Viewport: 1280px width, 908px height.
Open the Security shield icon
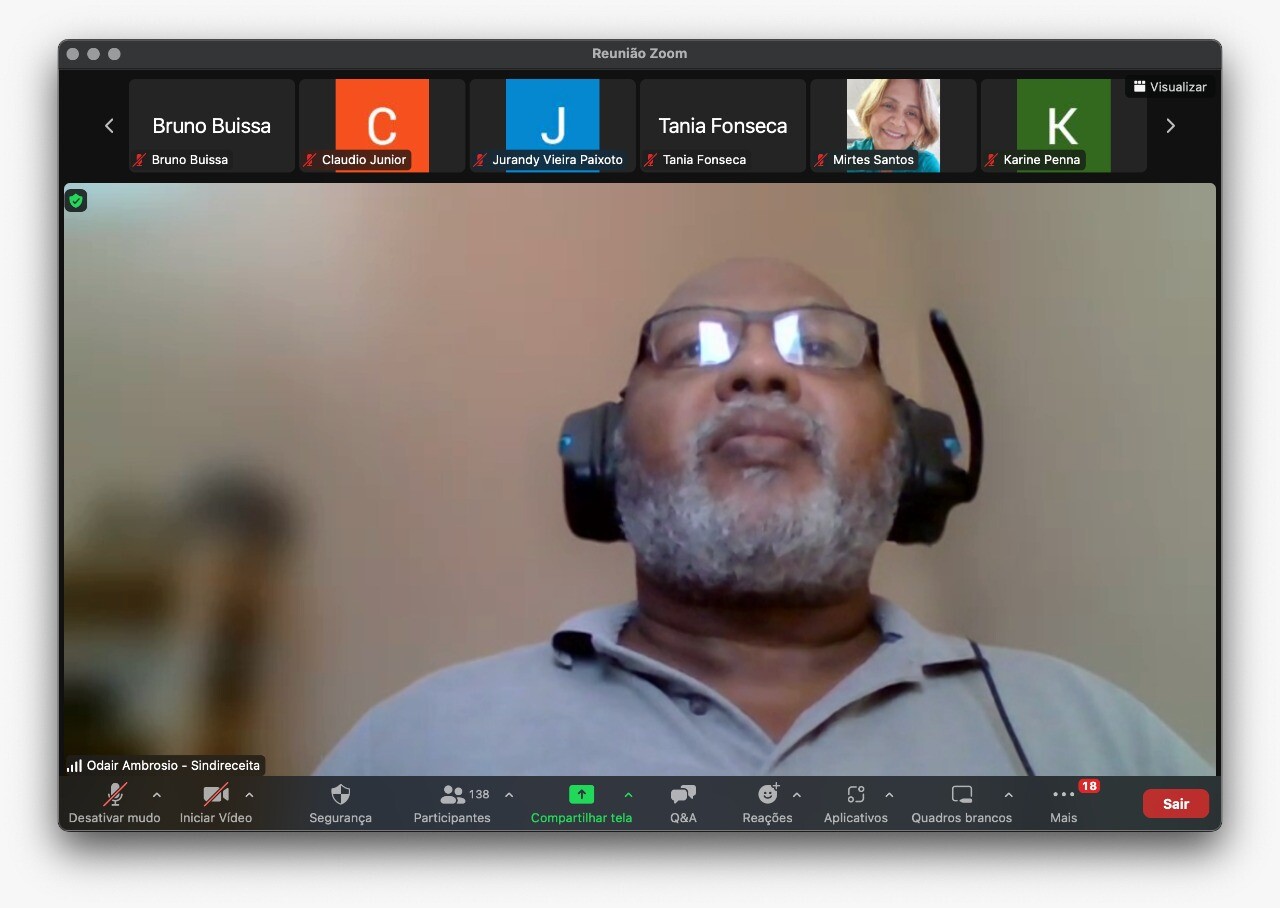tap(340, 795)
